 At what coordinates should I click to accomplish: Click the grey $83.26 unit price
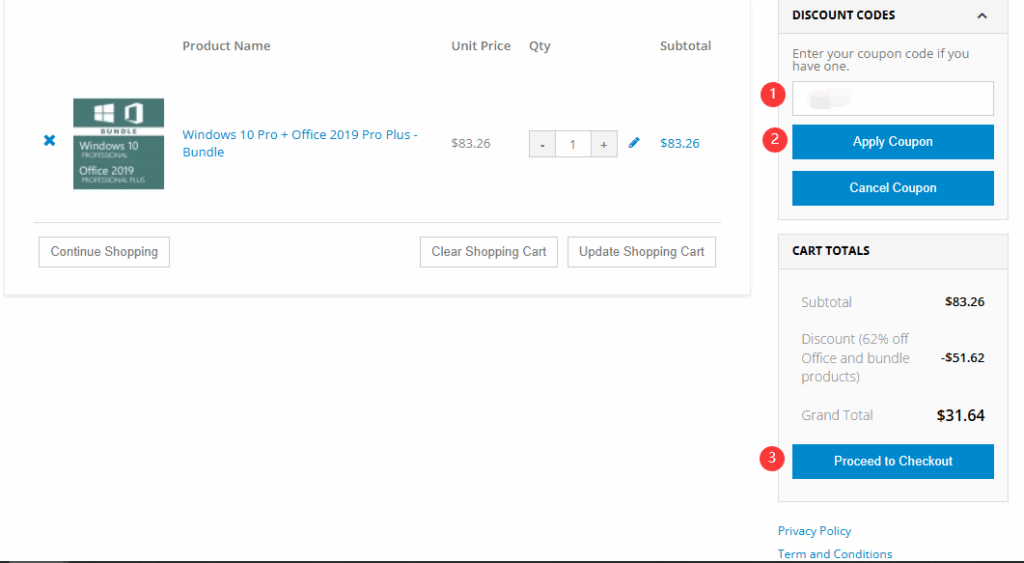coord(471,144)
